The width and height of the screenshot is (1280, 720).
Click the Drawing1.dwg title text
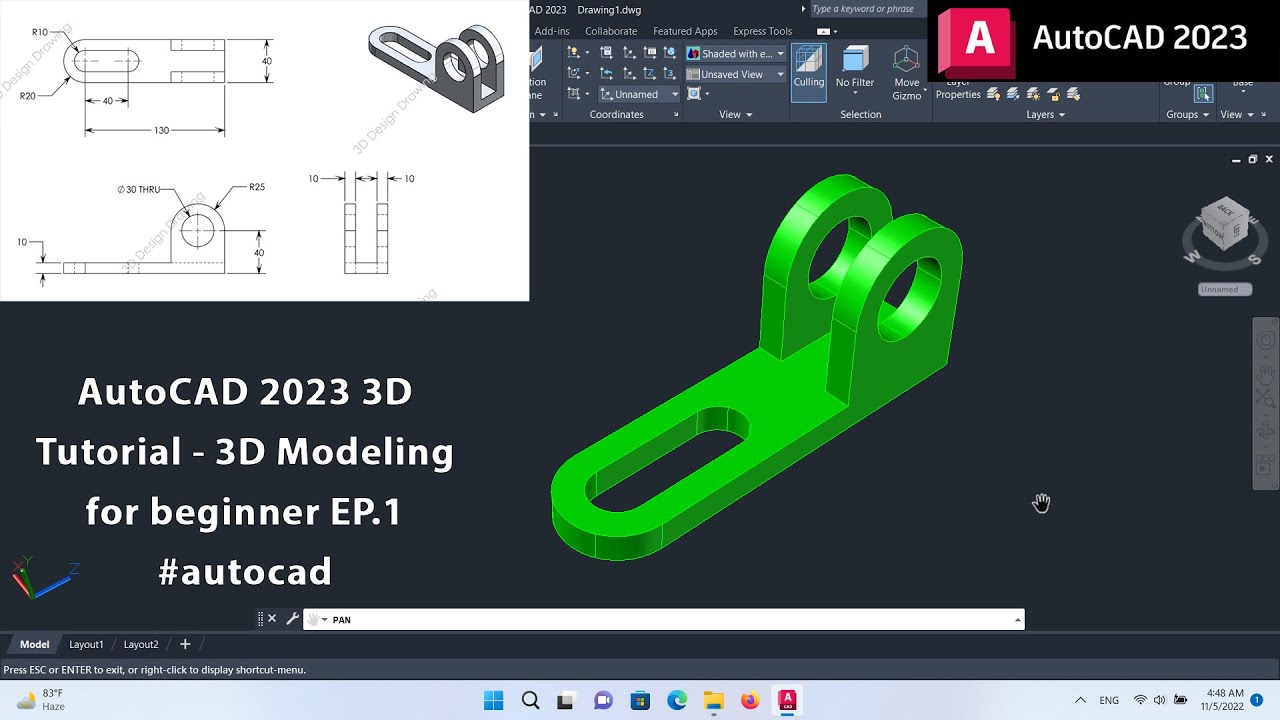click(610, 9)
